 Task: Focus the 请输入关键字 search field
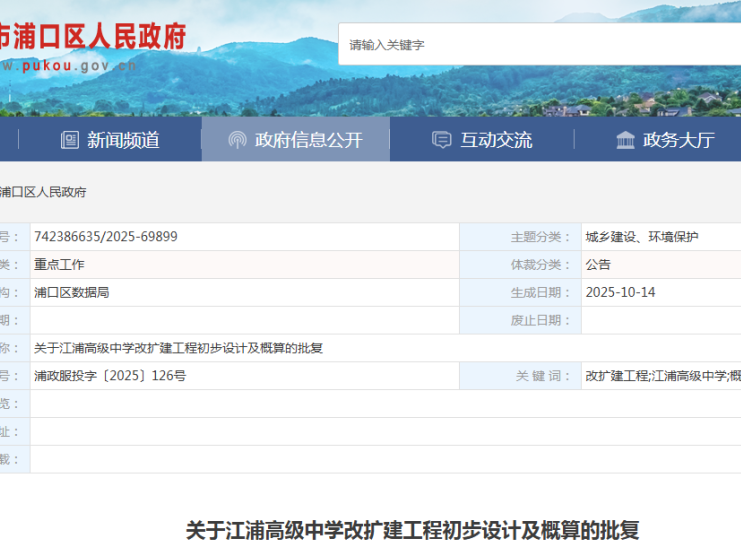tap(540, 45)
